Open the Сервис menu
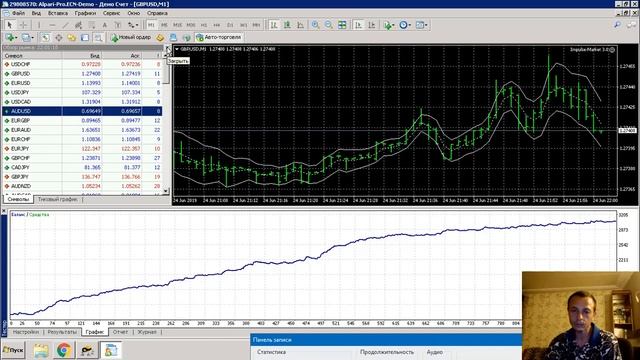The width and height of the screenshot is (640, 360). tap(111, 13)
